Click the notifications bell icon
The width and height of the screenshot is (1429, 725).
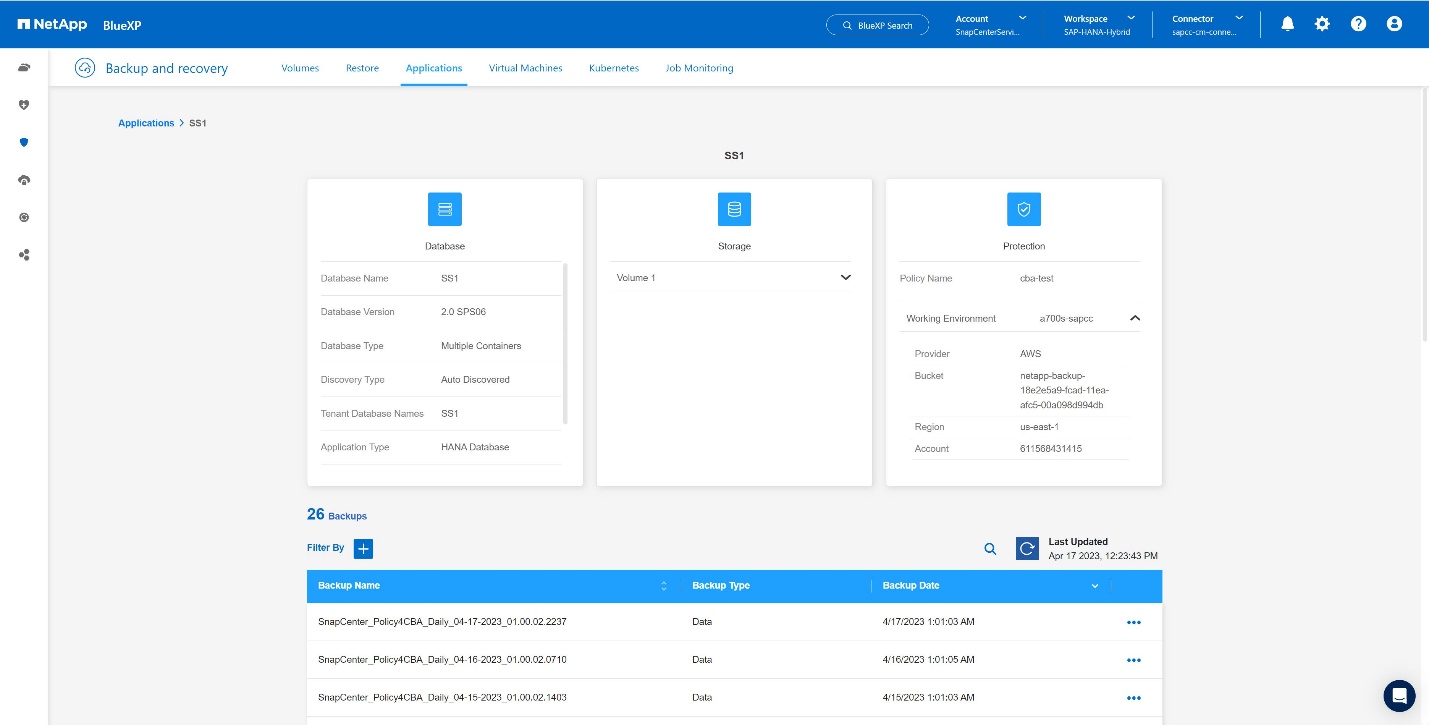click(1287, 24)
